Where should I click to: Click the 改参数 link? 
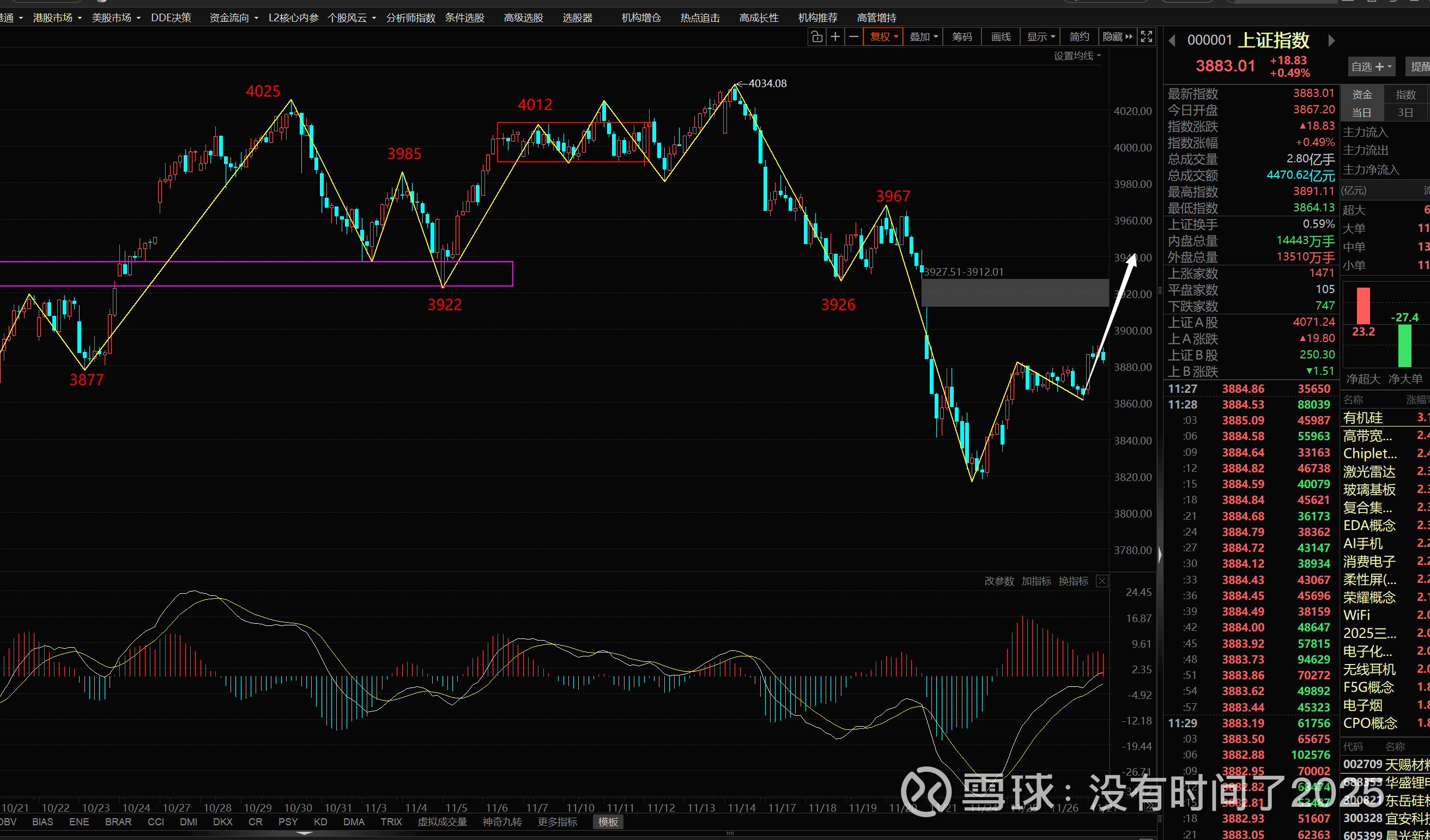999,581
